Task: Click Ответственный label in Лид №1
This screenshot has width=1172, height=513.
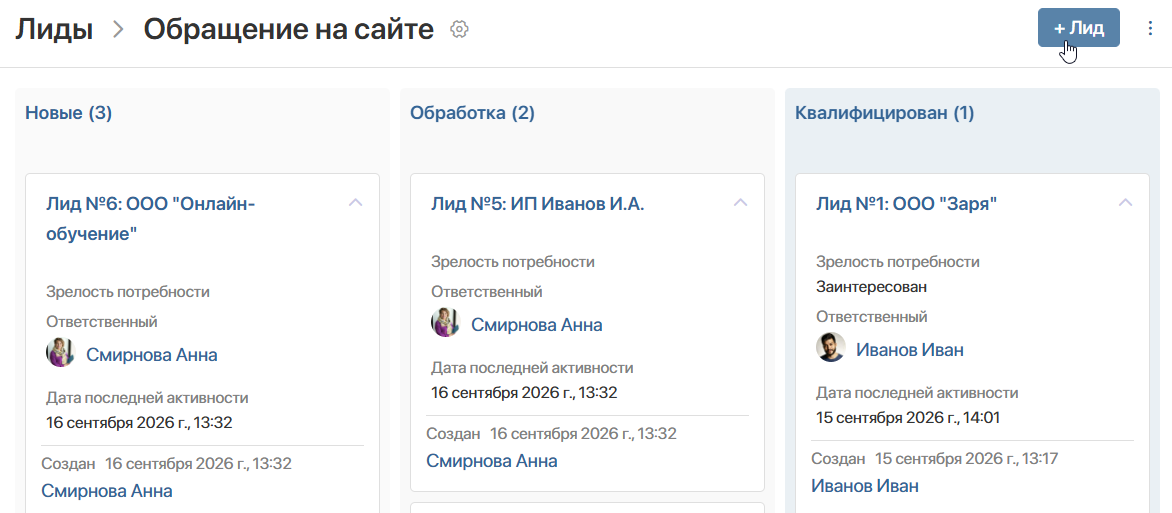Action: (872, 316)
